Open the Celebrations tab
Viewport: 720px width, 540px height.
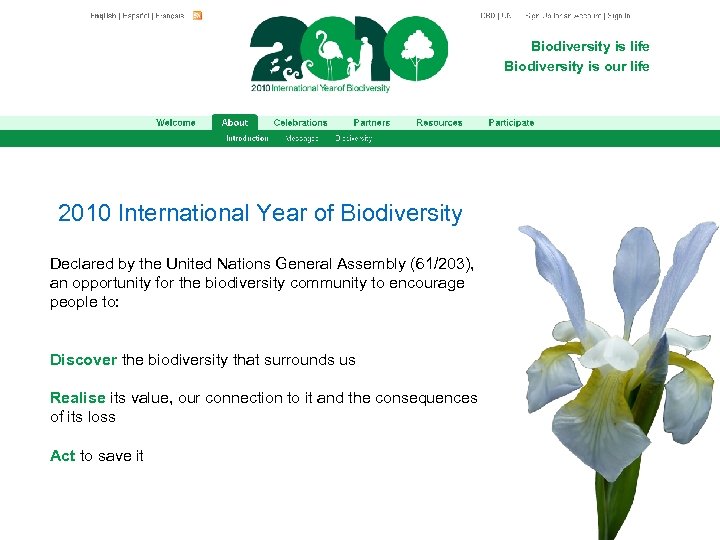(300, 123)
